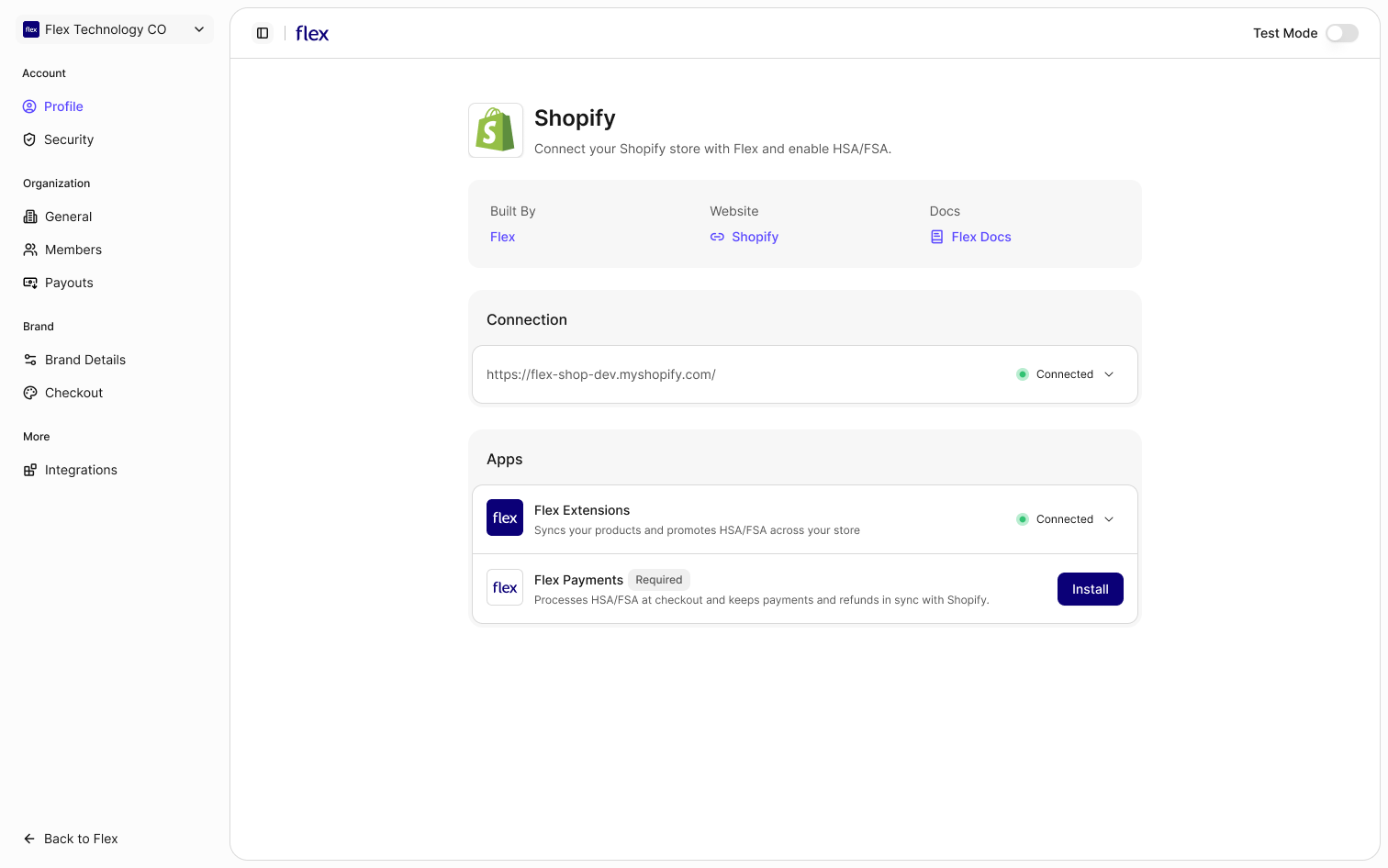This screenshot has height=868, width=1388.
Task: Click the Flex Extensions app icon
Action: (x=505, y=517)
